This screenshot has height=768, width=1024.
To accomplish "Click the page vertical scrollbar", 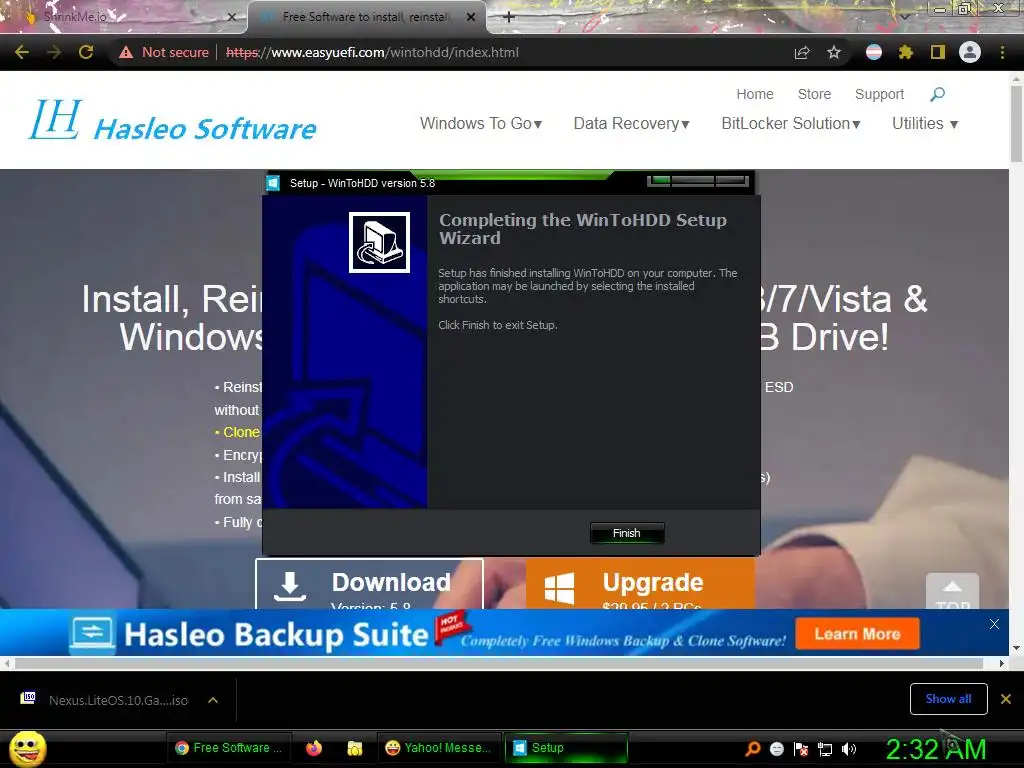I will (1016, 124).
